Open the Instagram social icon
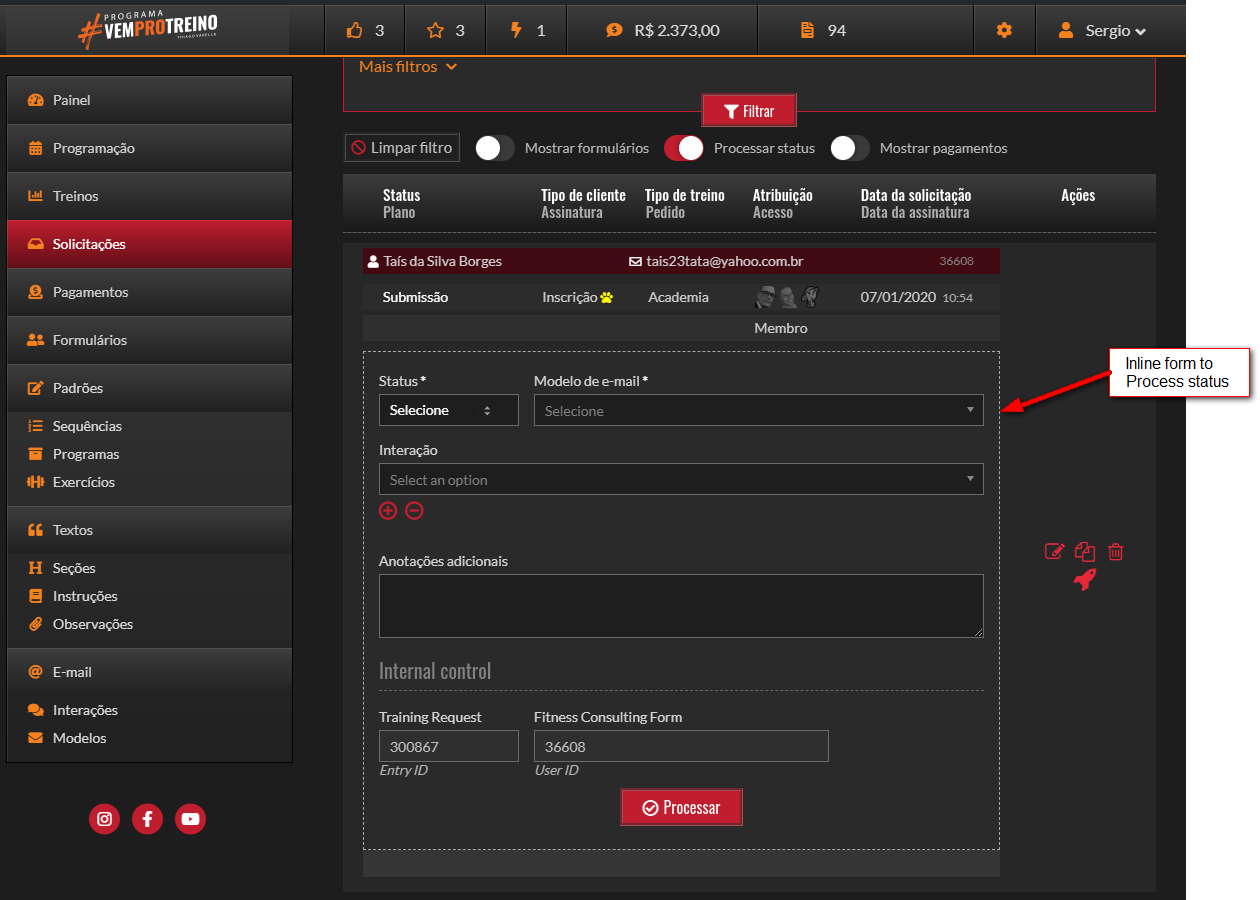 [x=104, y=819]
